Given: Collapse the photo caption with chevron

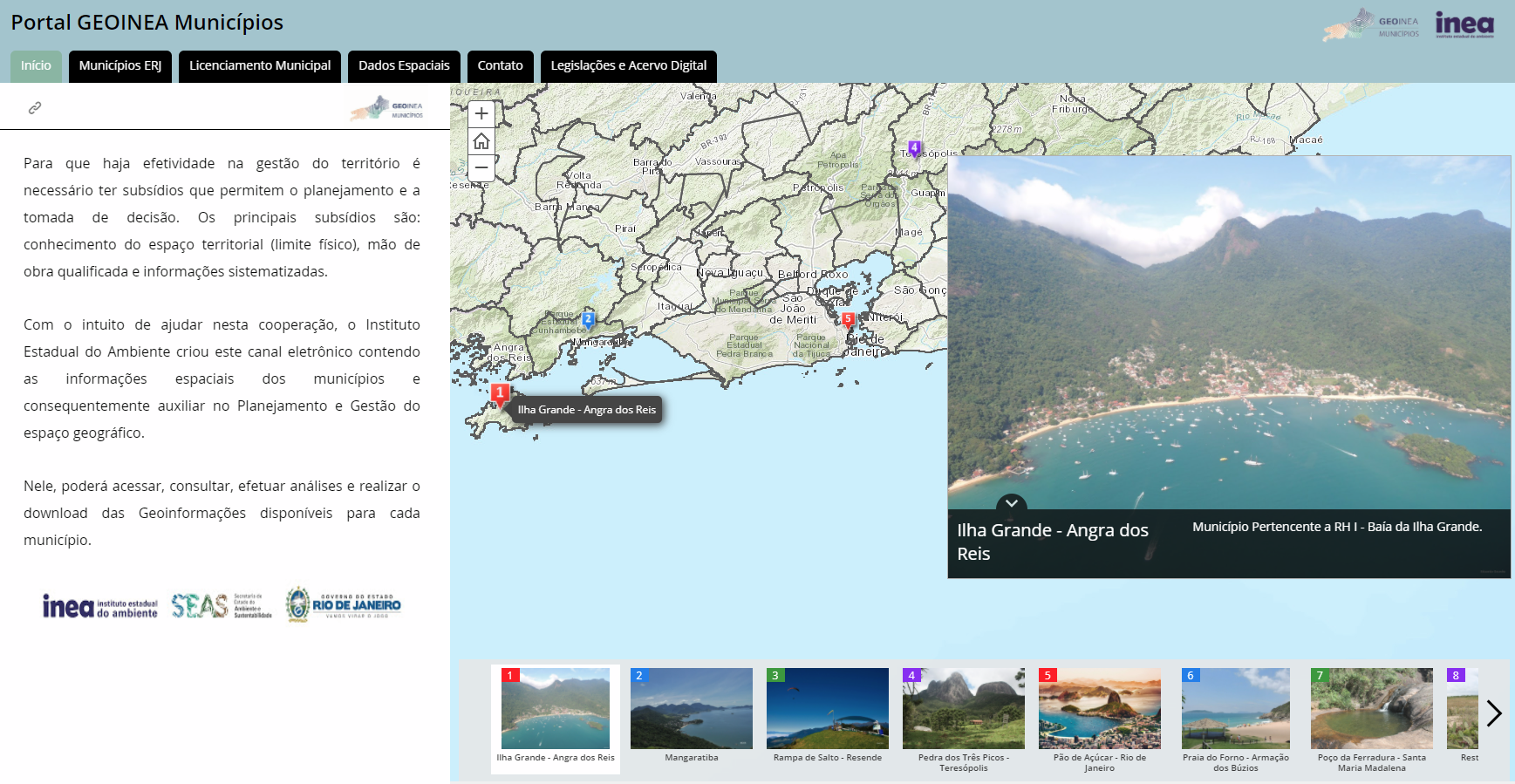Looking at the screenshot, I should click(1012, 504).
